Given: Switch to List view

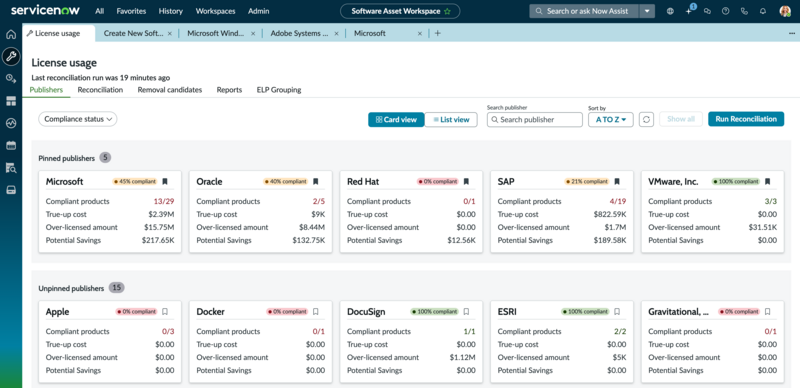Looking at the screenshot, I should click(x=451, y=119).
